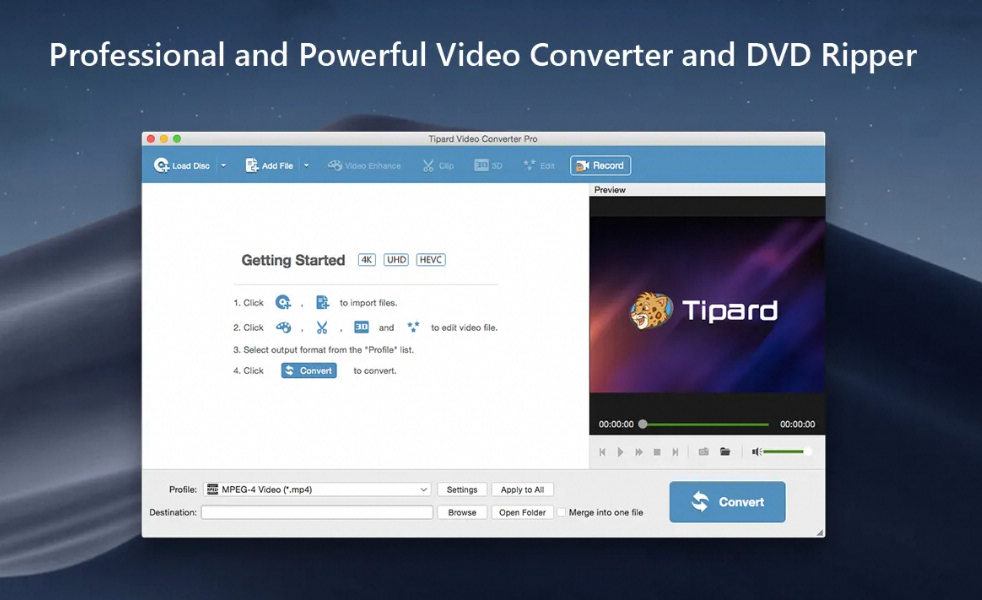Open the Edit effects tool
Viewport: 982px width, 600px height.
tap(539, 165)
